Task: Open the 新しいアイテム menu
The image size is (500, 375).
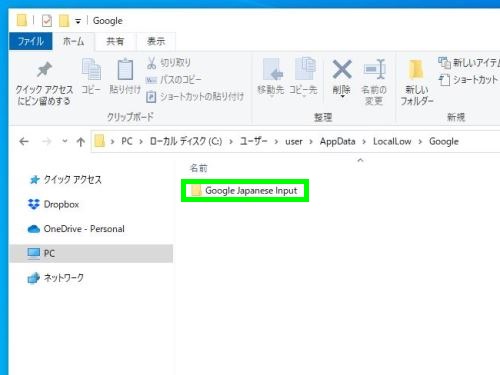Action: pyautogui.click(x=469, y=62)
